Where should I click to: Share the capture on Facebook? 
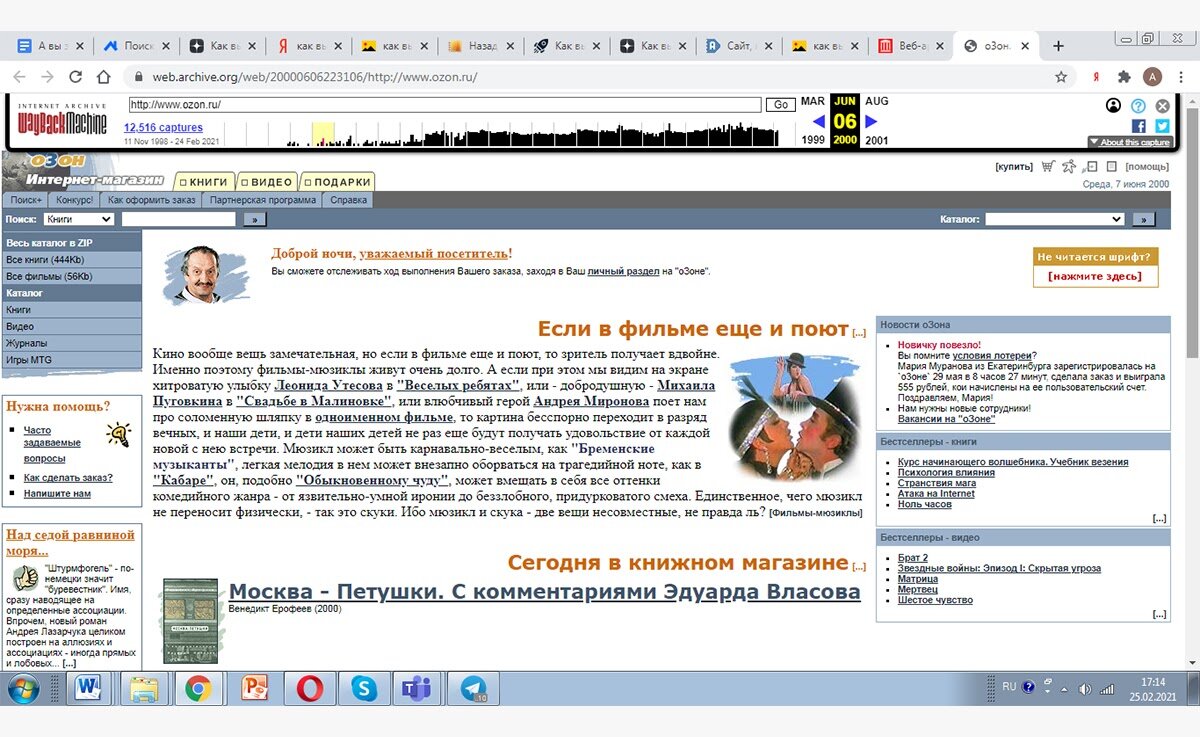coord(1139,125)
